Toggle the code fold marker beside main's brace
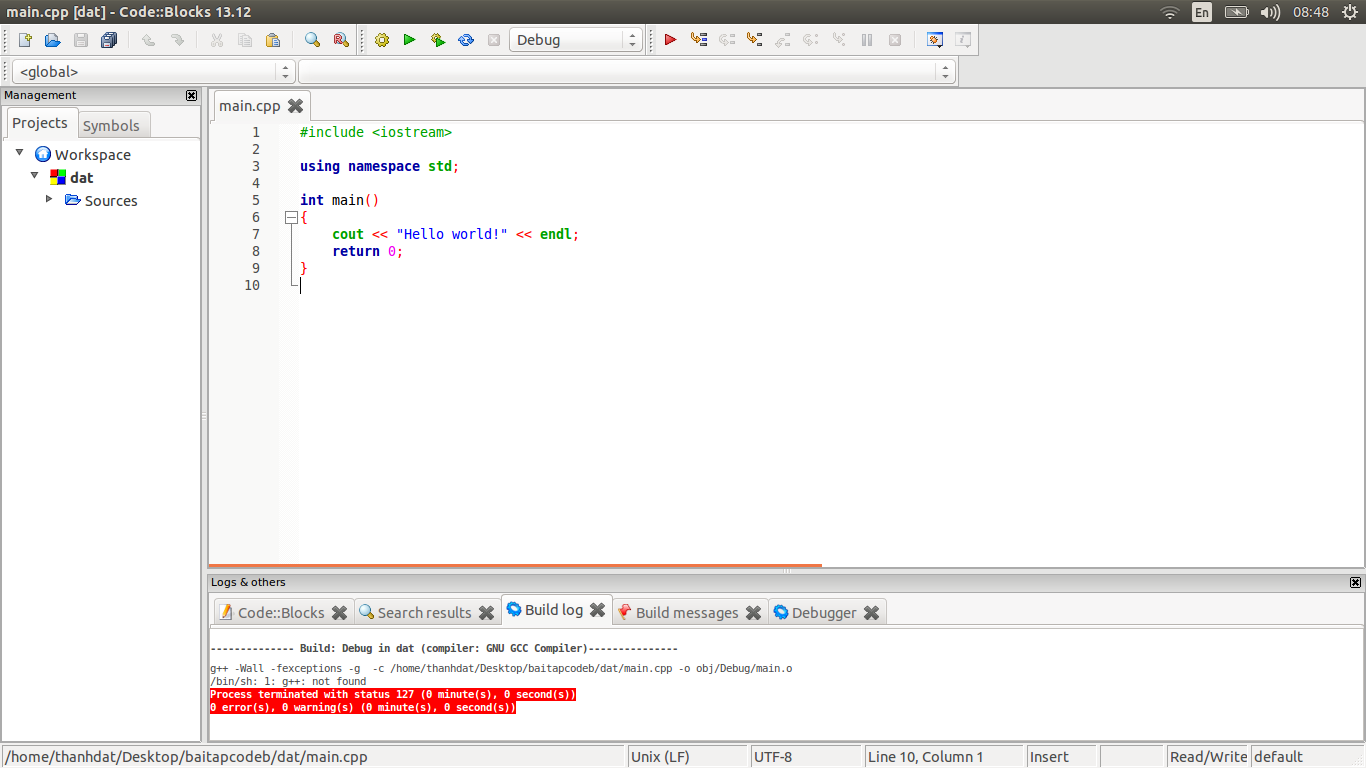This screenshot has width=1366, height=768. [291, 217]
